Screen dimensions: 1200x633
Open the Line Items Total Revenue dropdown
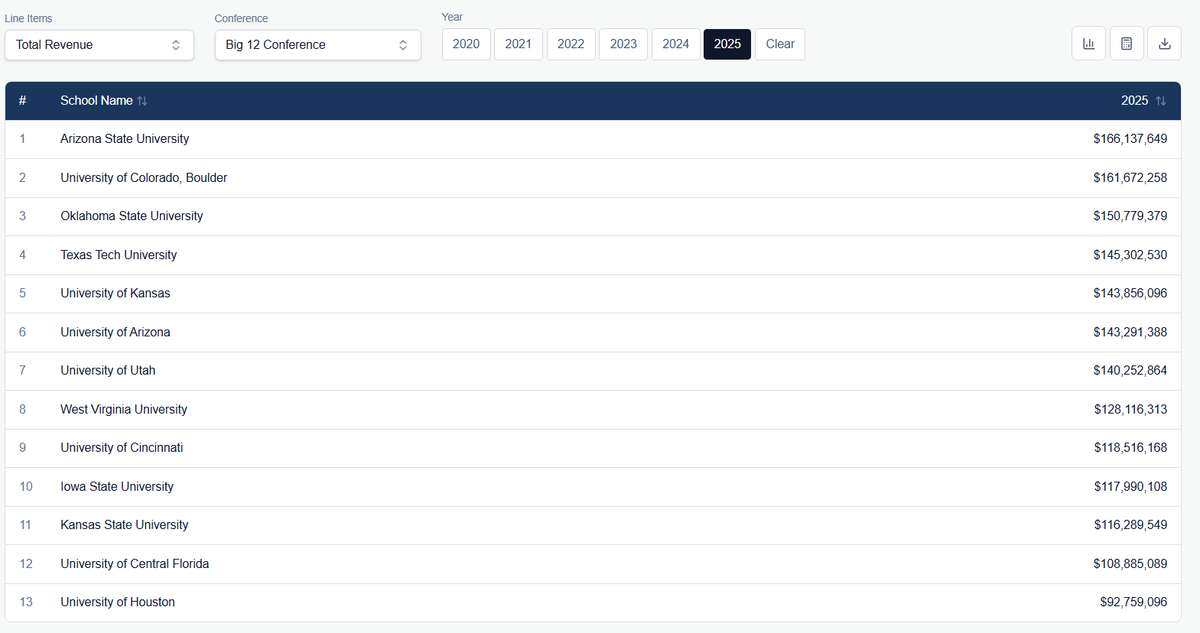point(99,45)
